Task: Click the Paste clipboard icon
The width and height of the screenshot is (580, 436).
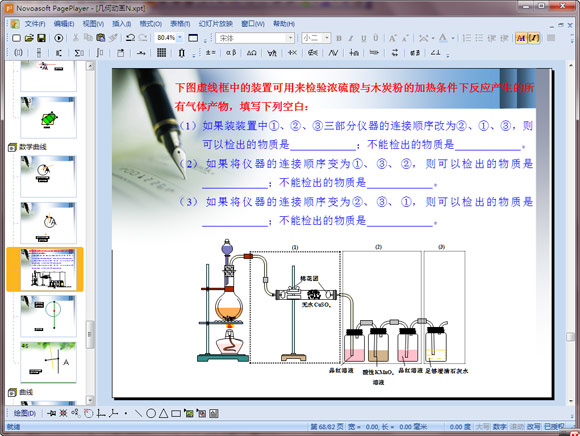Action: pyautogui.click(x=100, y=37)
